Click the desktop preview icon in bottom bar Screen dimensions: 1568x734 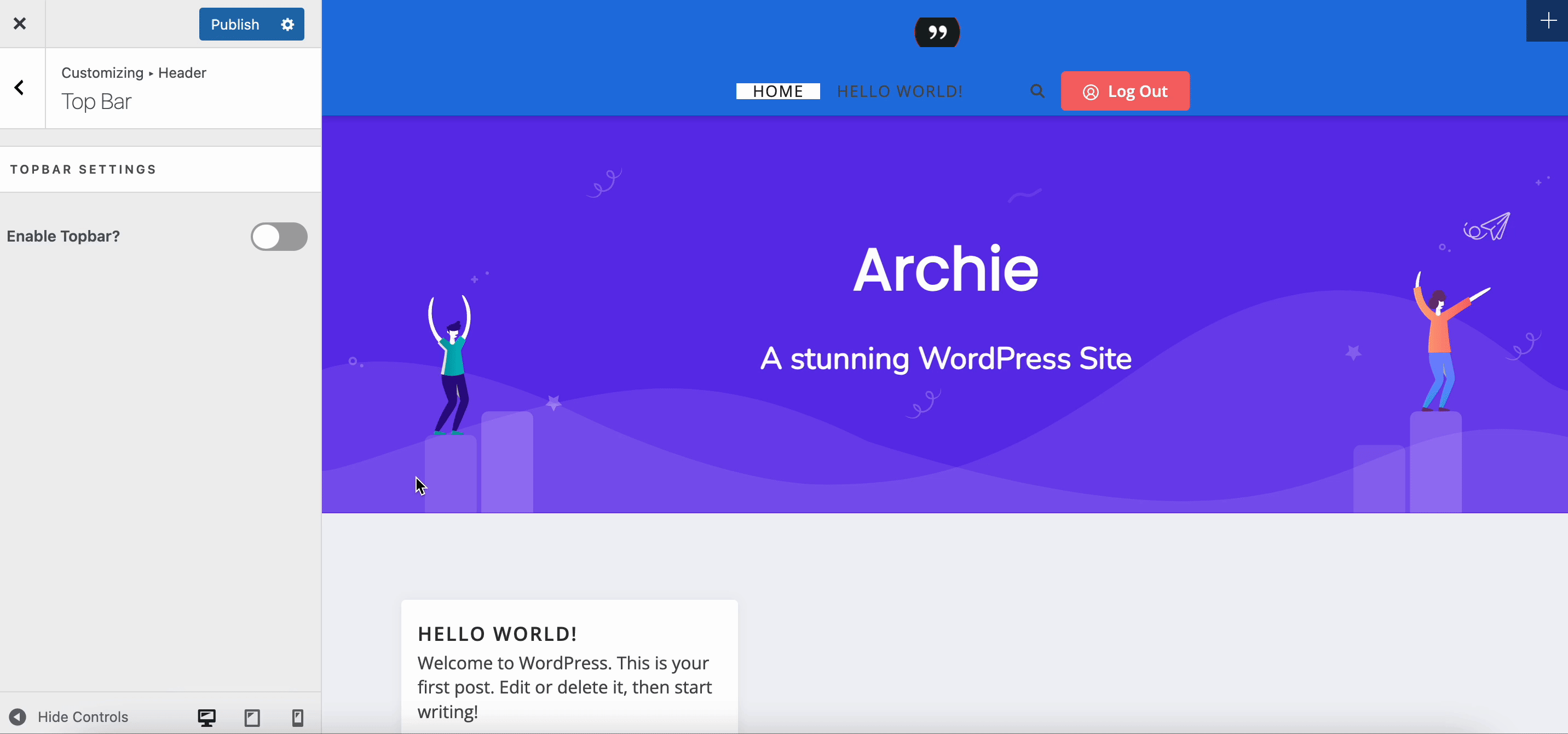(x=206, y=717)
